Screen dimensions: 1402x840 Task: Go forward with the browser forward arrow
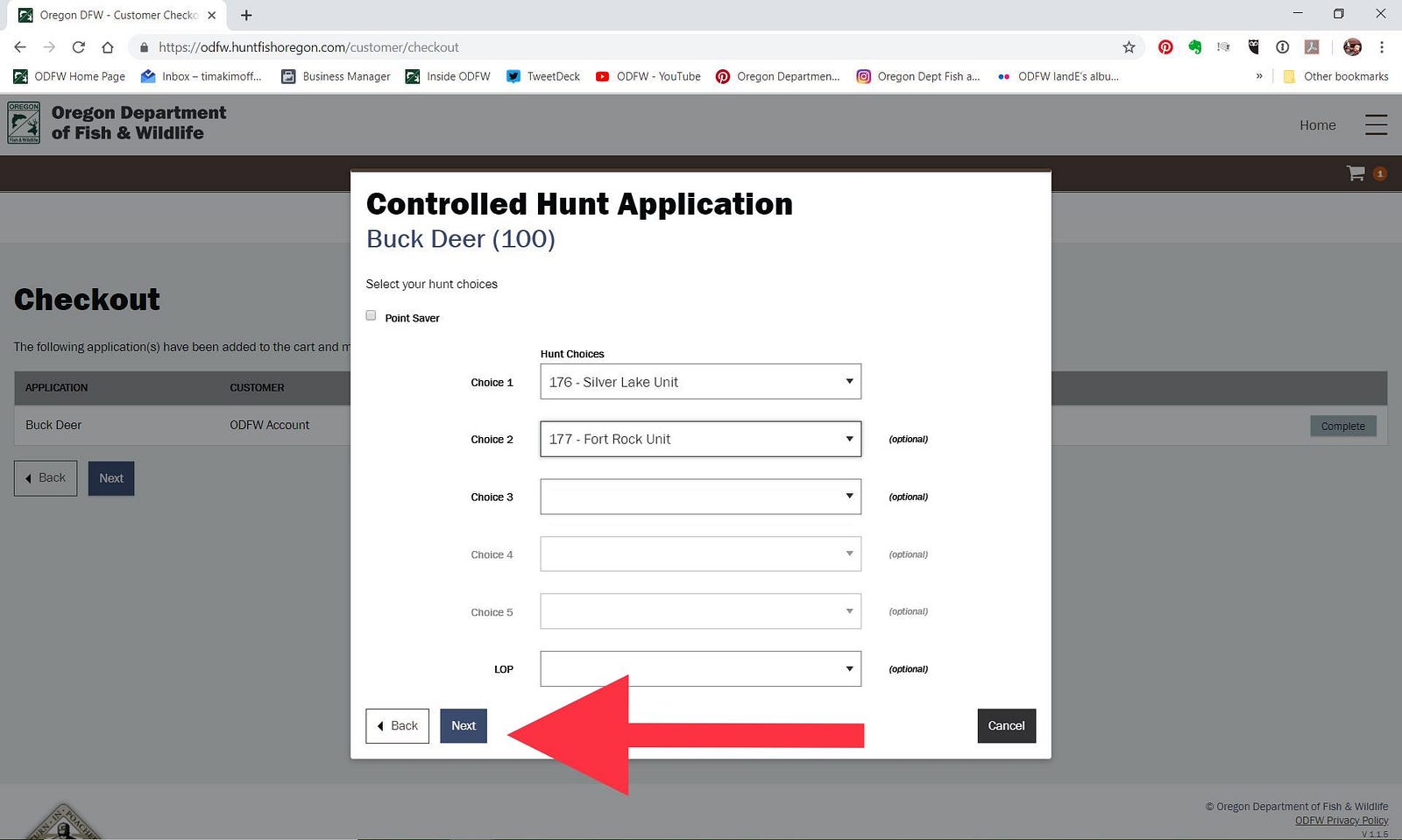pyautogui.click(x=49, y=47)
